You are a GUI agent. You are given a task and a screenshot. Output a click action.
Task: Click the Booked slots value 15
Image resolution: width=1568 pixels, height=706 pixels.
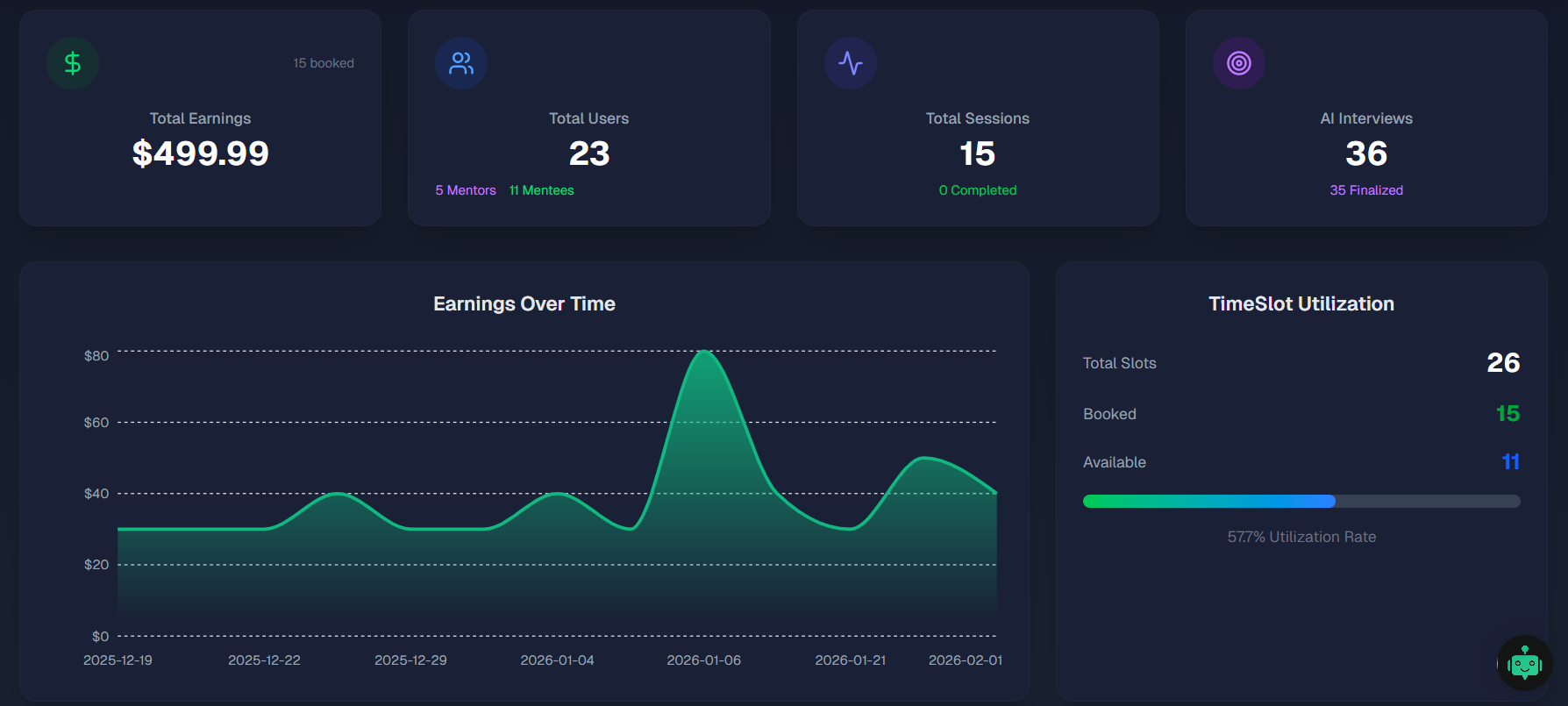pyautogui.click(x=1507, y=414)
